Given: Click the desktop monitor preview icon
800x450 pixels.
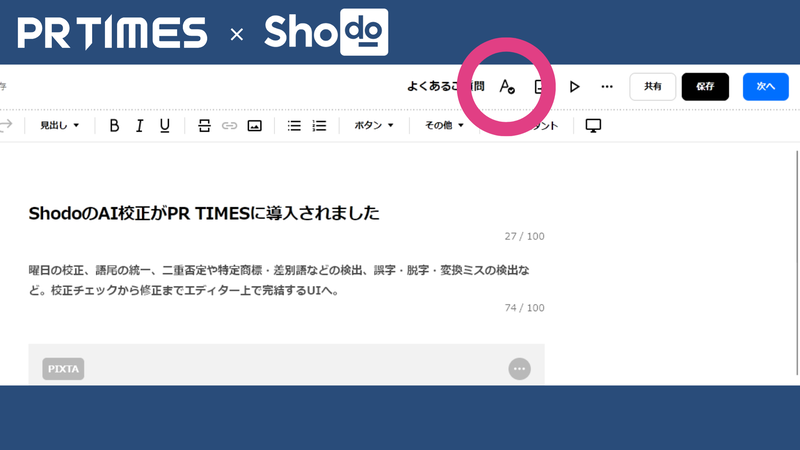Looking at the screenshot, I should coord(593,126).
